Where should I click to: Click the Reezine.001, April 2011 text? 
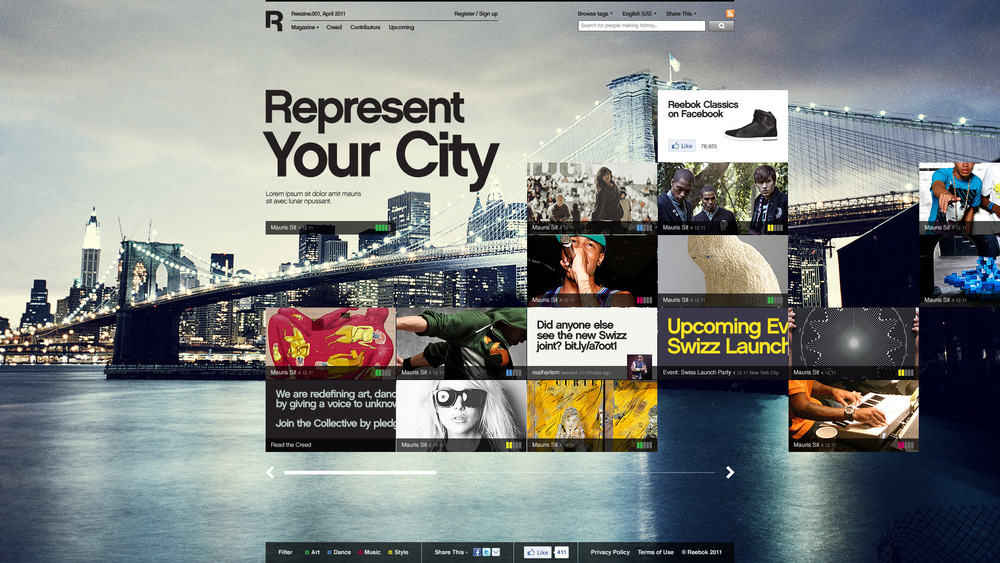click(x=318, y=13)
